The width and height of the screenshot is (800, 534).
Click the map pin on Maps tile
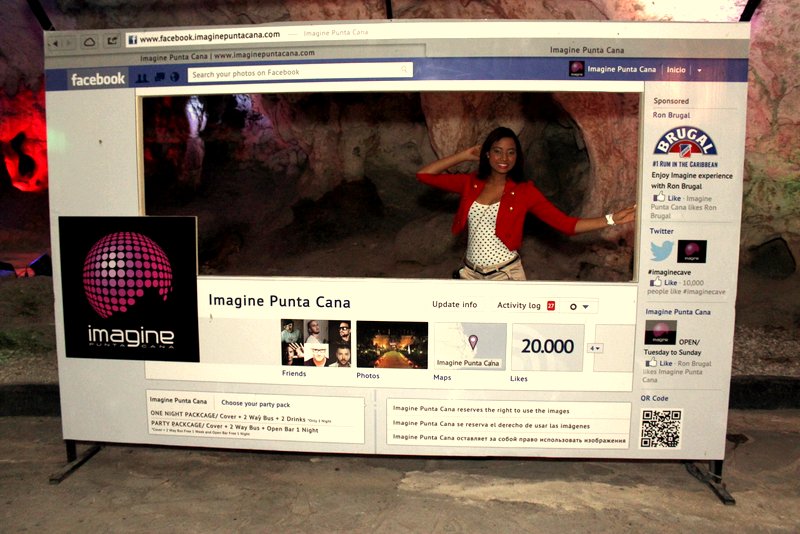473,342
